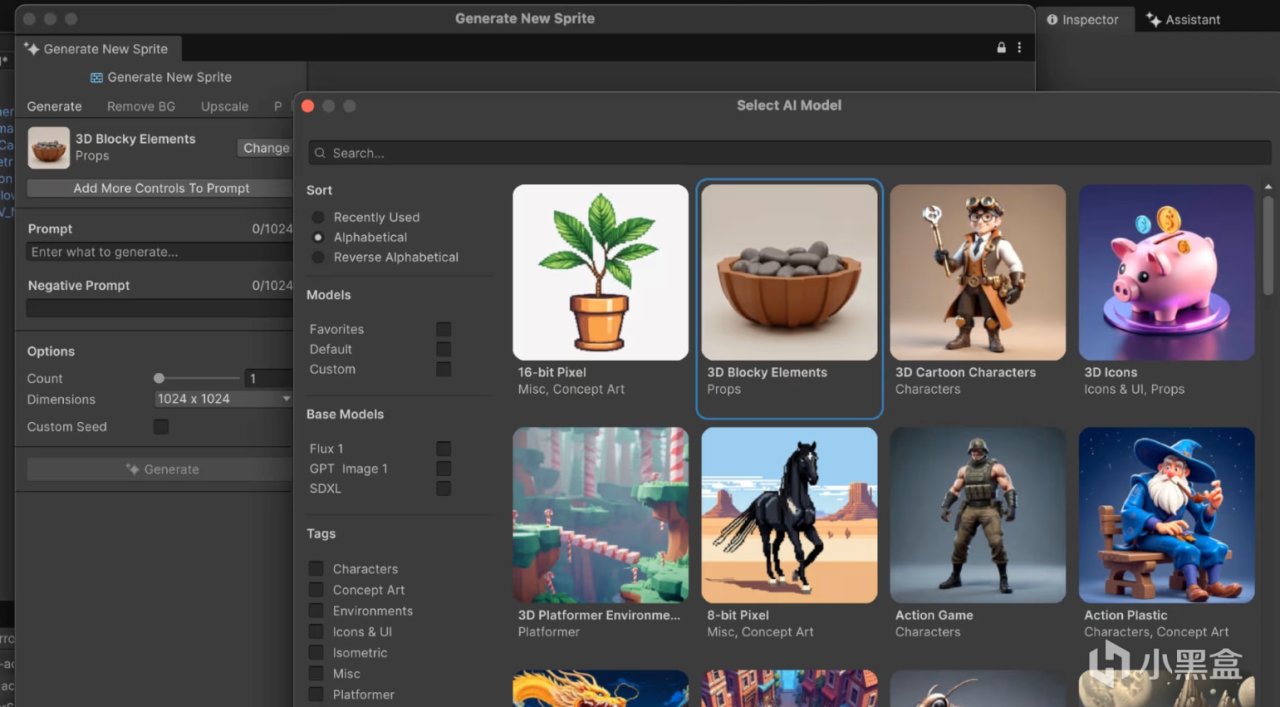Viewport: 1280px width, 707px height.
Task: Click the search magnifier icon in Select AI Model
Action: point(320,153)
